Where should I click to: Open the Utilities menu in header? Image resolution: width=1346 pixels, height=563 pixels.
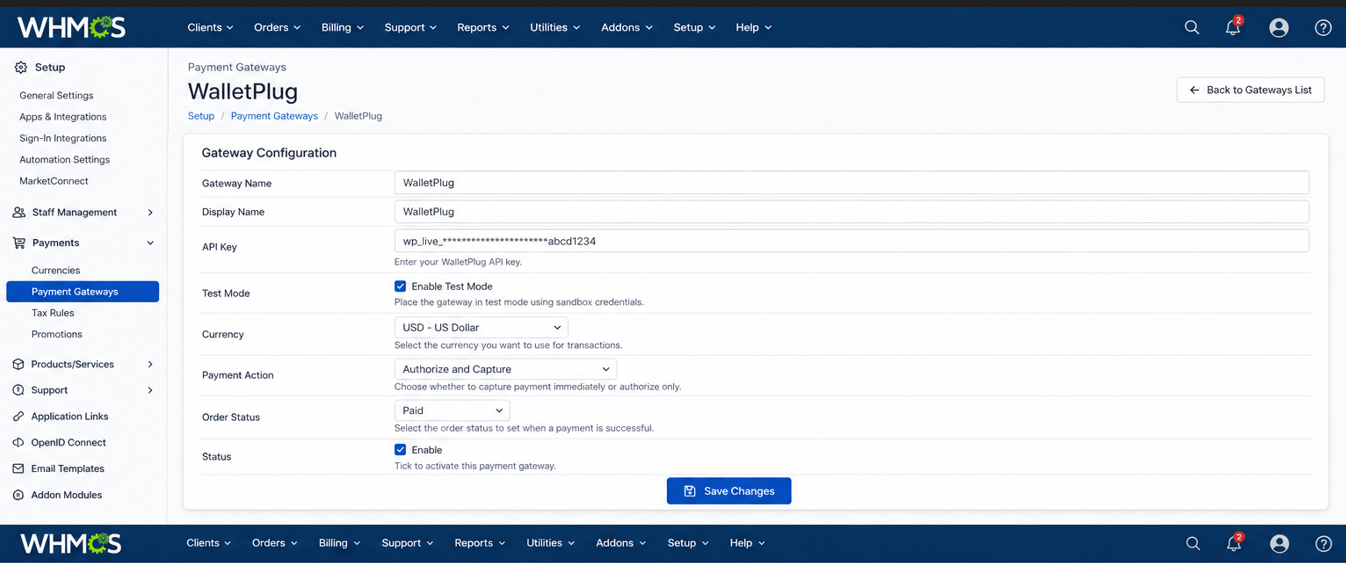pos(555,27)
